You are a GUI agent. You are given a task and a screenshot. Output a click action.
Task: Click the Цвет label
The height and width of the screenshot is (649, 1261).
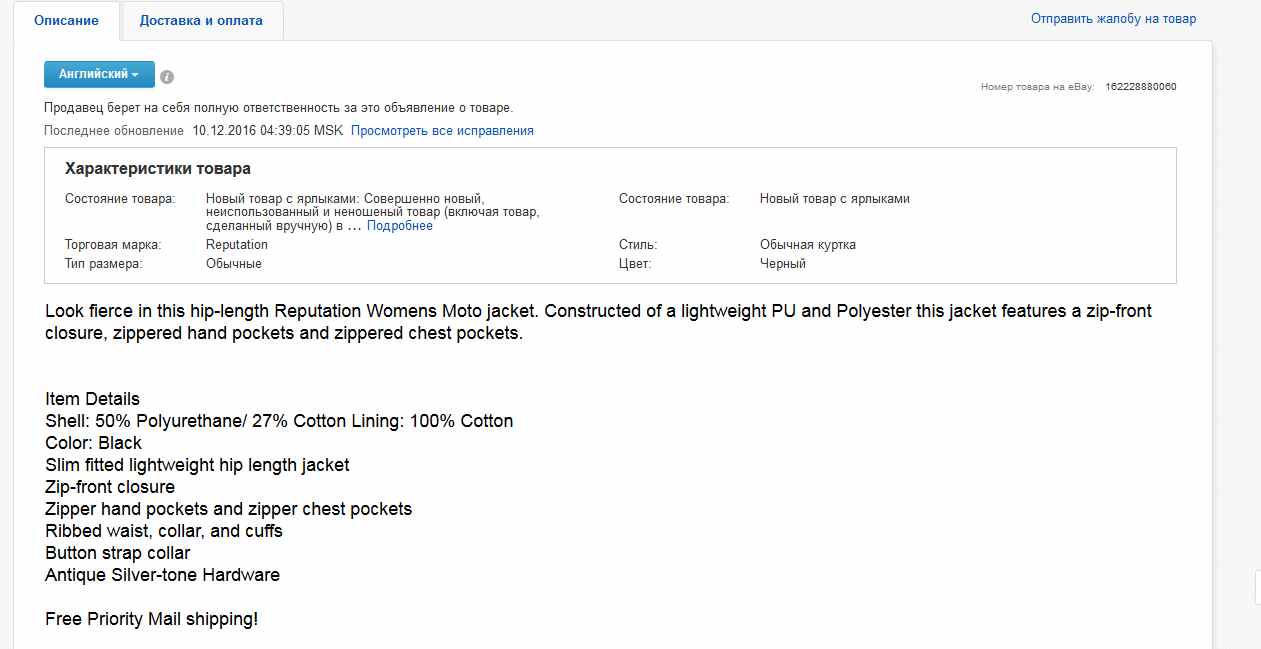pyautogui.click(x=635, y=264)
